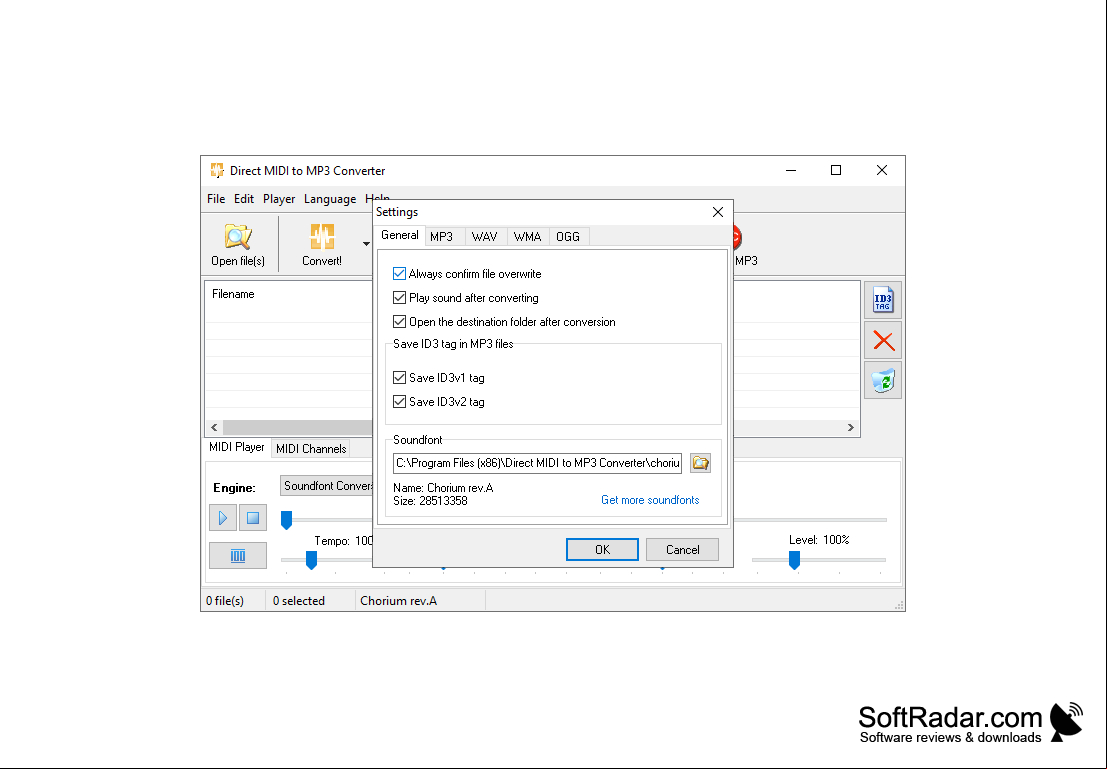Switch to the WMA settings tab

527,237
